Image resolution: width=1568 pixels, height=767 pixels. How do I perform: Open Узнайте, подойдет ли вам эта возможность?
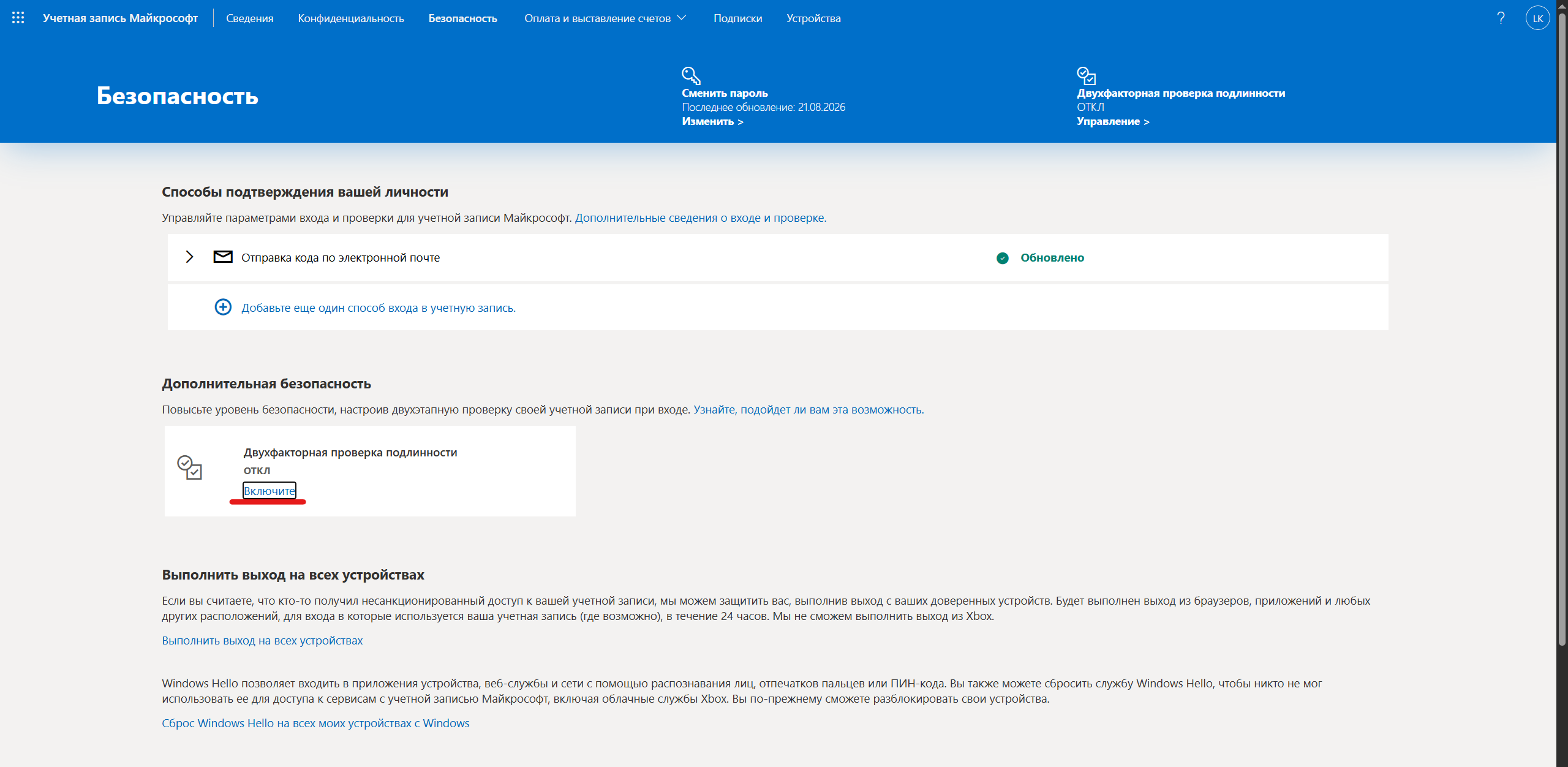click(x=809, y=409)
